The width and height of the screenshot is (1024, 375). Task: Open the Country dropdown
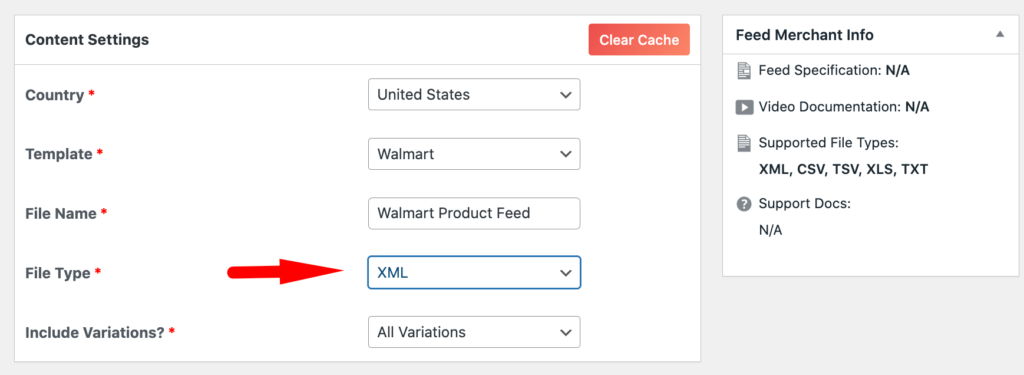[474, 95]
